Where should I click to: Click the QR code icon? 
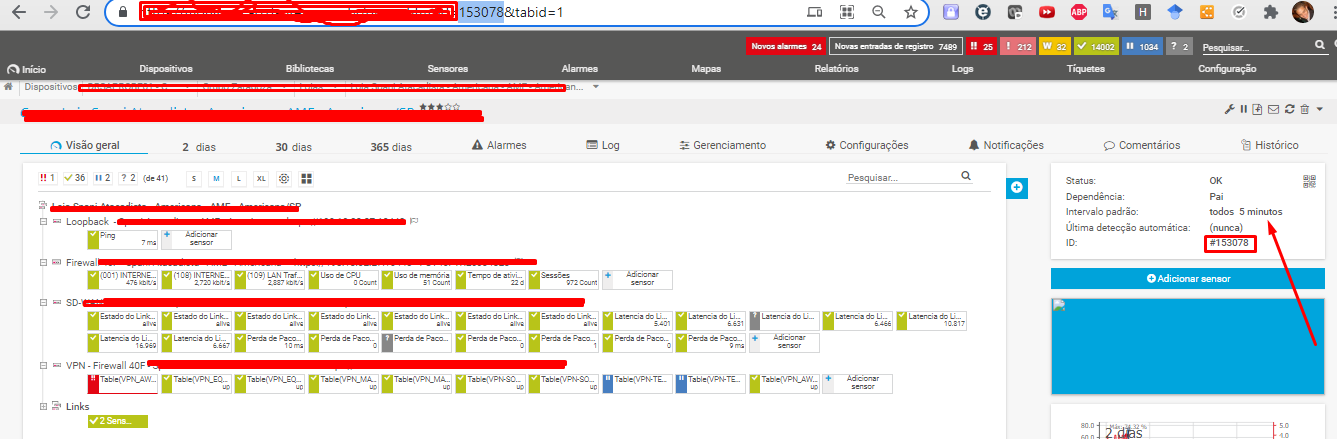(x=1309, y=181)
